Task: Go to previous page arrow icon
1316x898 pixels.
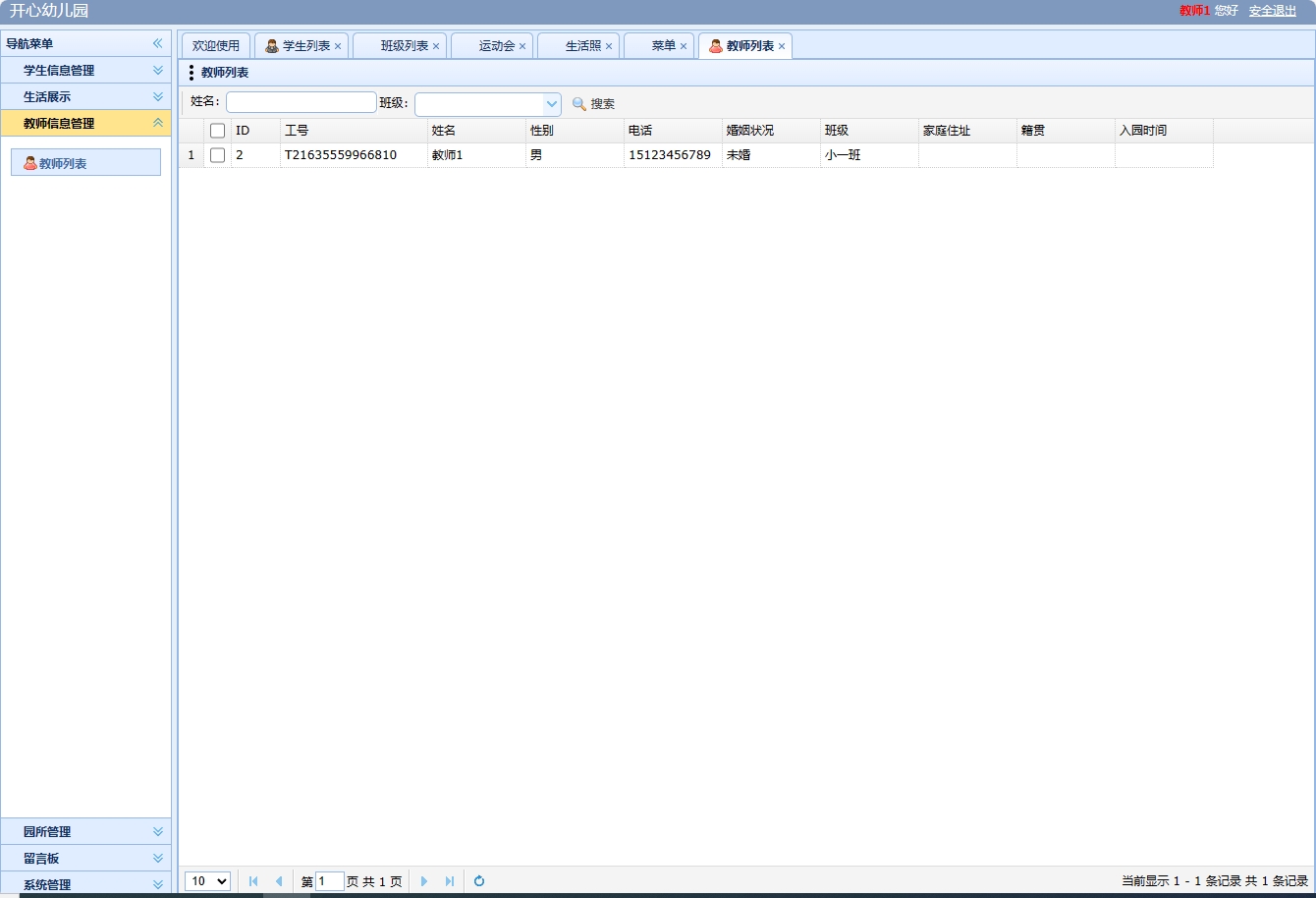Action: (x=279, y=881)
